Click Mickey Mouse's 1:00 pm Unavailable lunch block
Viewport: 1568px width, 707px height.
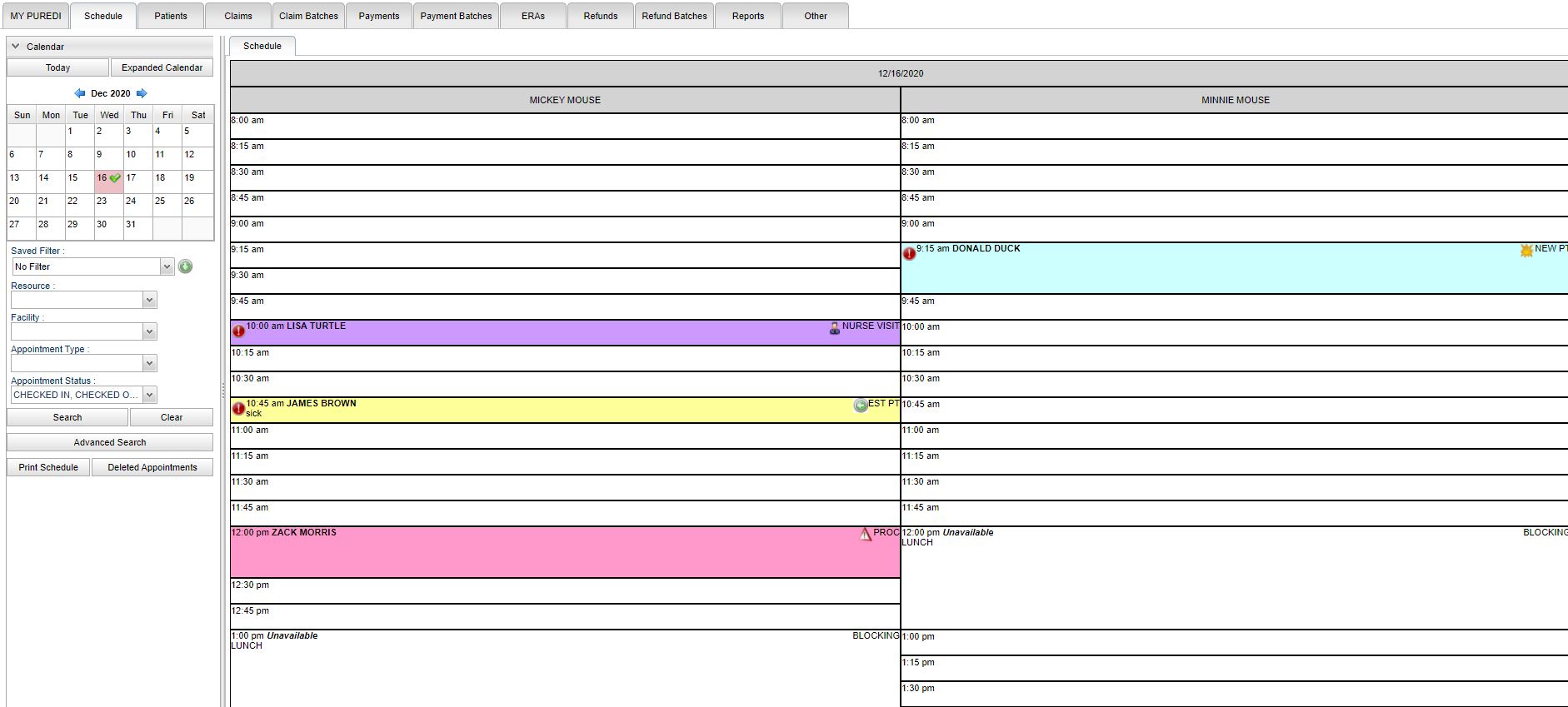point(565,669)
